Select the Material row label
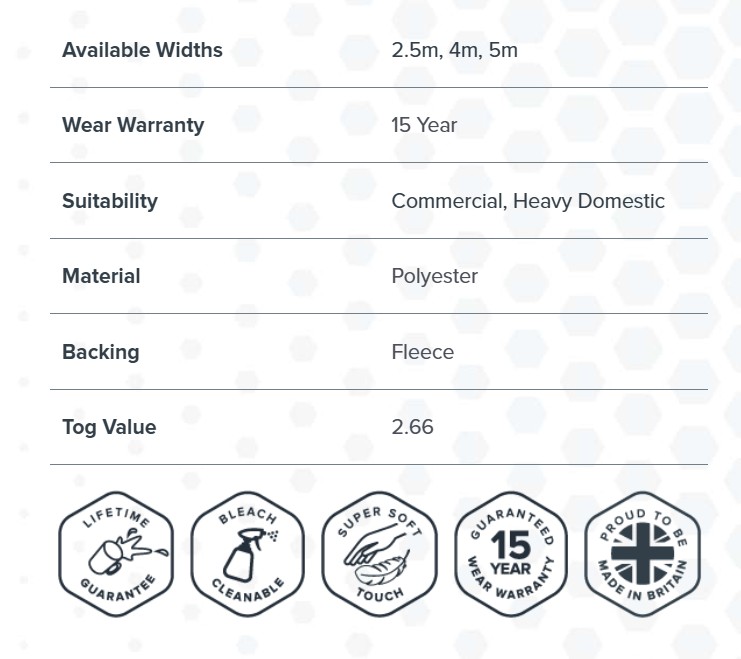Image resolution: width=741 pixels, height=659 pixels. pyautogui.click(x=101, y=276)
